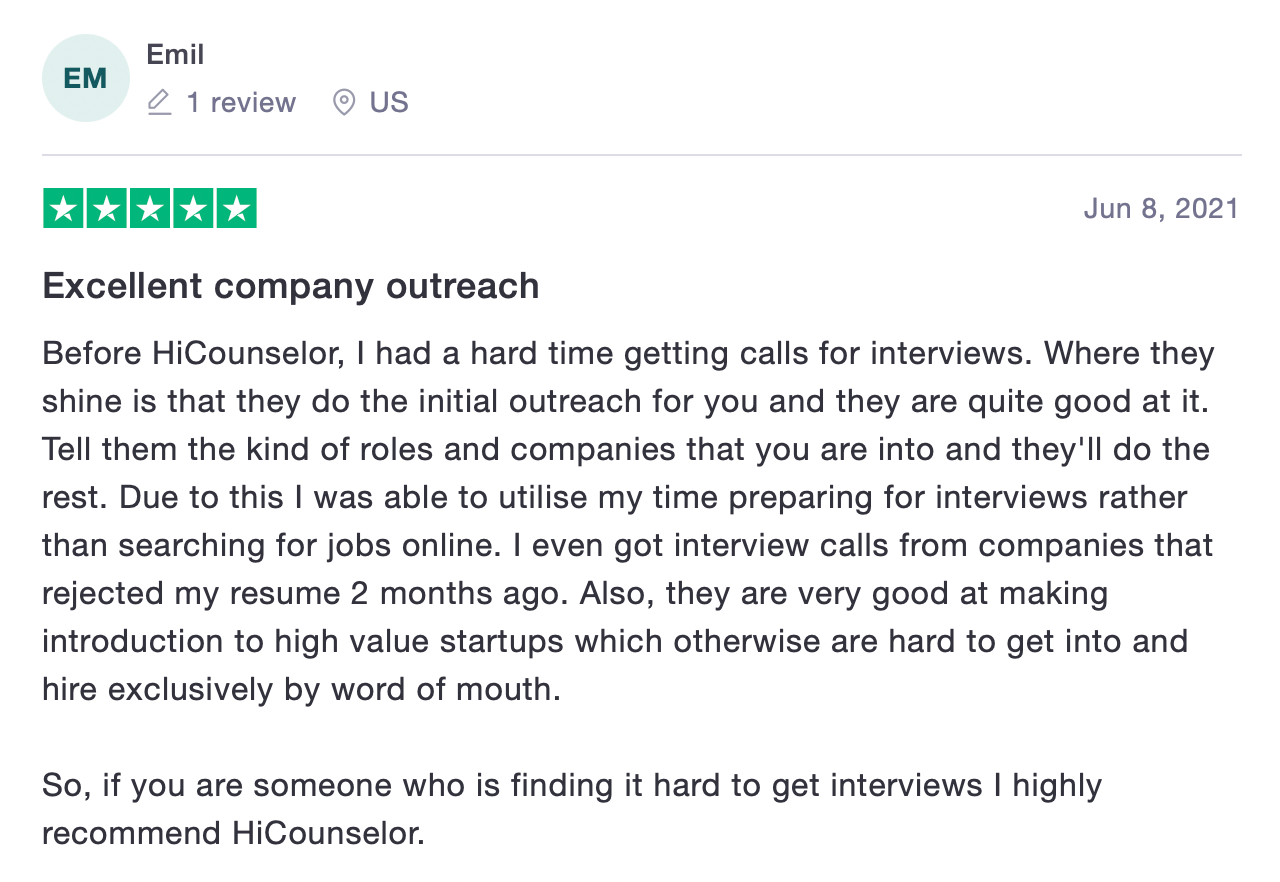The width and height of the screenshot is (1280, 882).
Task: Click the fifth green rating star
Action: [x=236, y=209]
